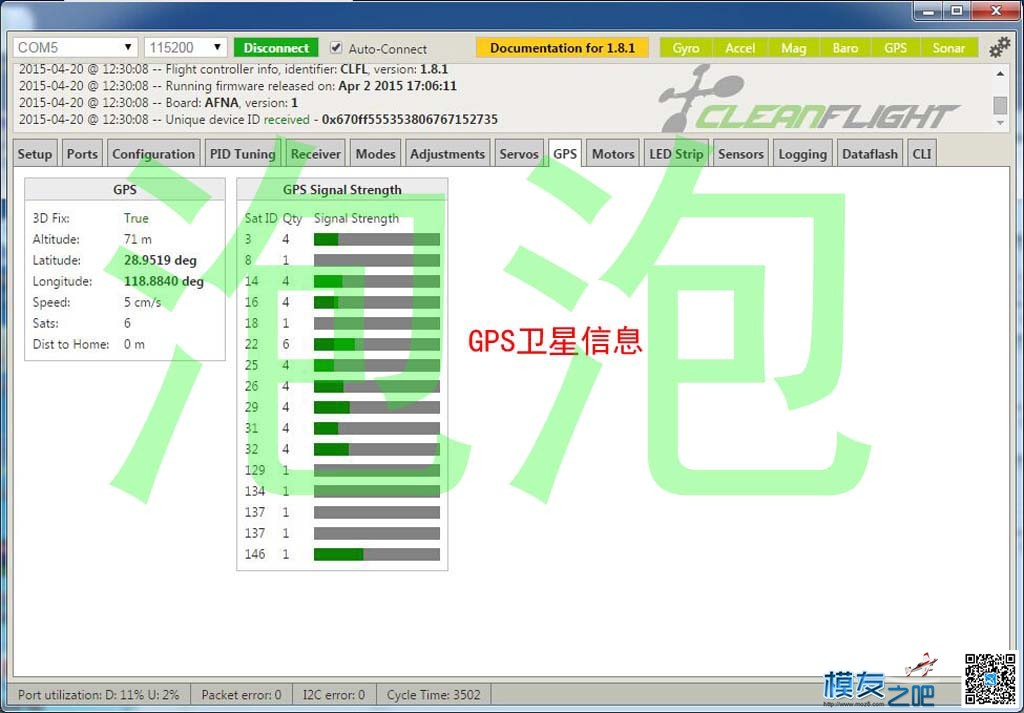Click the Speed value 5 cm/s

click(142, 302)
